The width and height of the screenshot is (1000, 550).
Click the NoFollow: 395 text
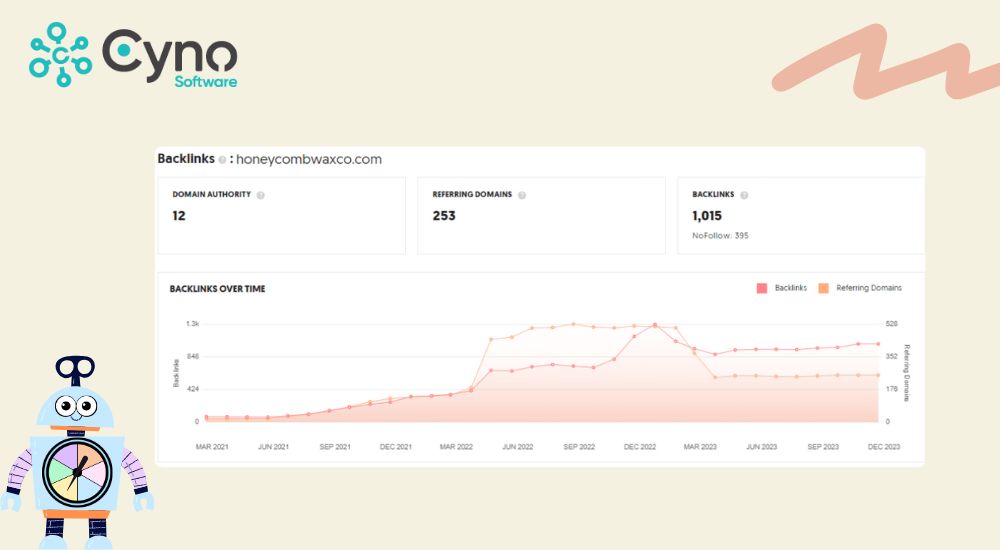[720, 236]
